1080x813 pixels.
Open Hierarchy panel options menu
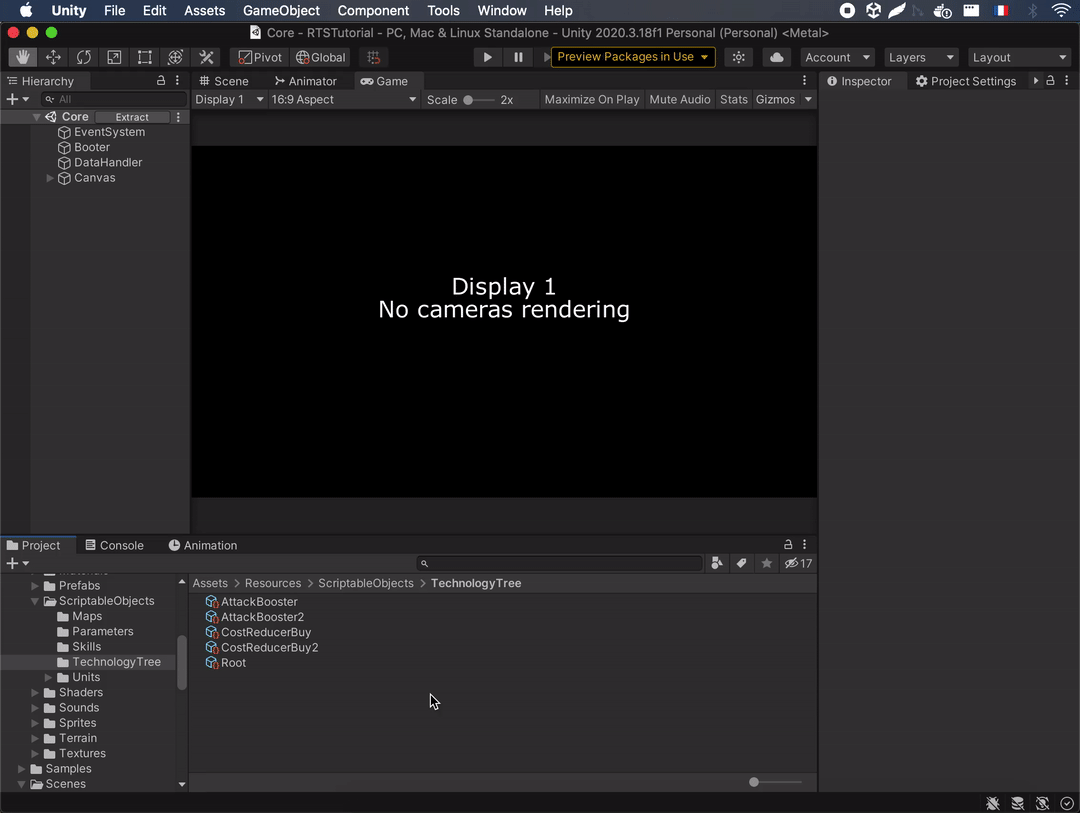[177, 81]
